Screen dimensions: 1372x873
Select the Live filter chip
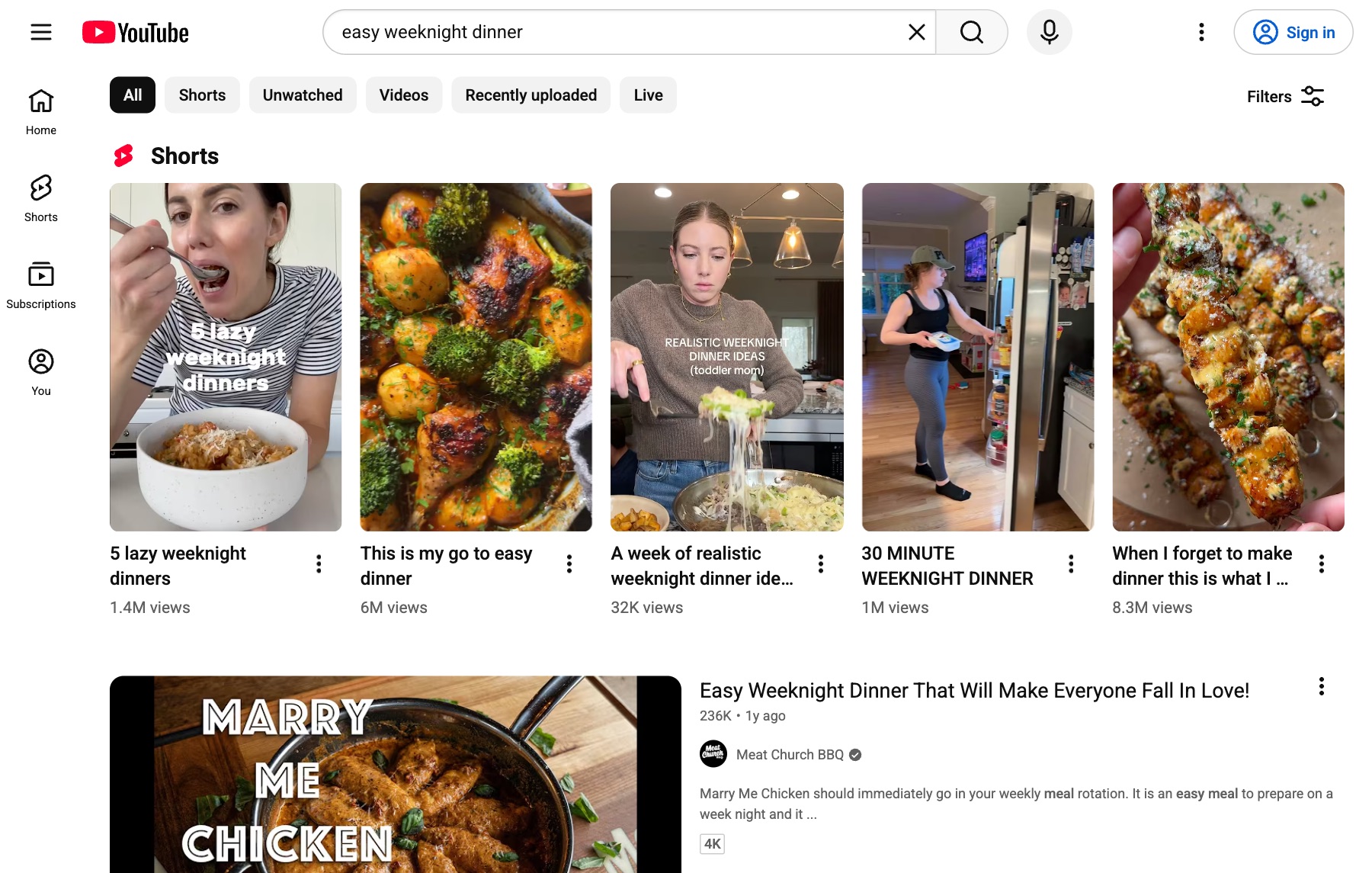pyautogui.click(x=648, y=95)
